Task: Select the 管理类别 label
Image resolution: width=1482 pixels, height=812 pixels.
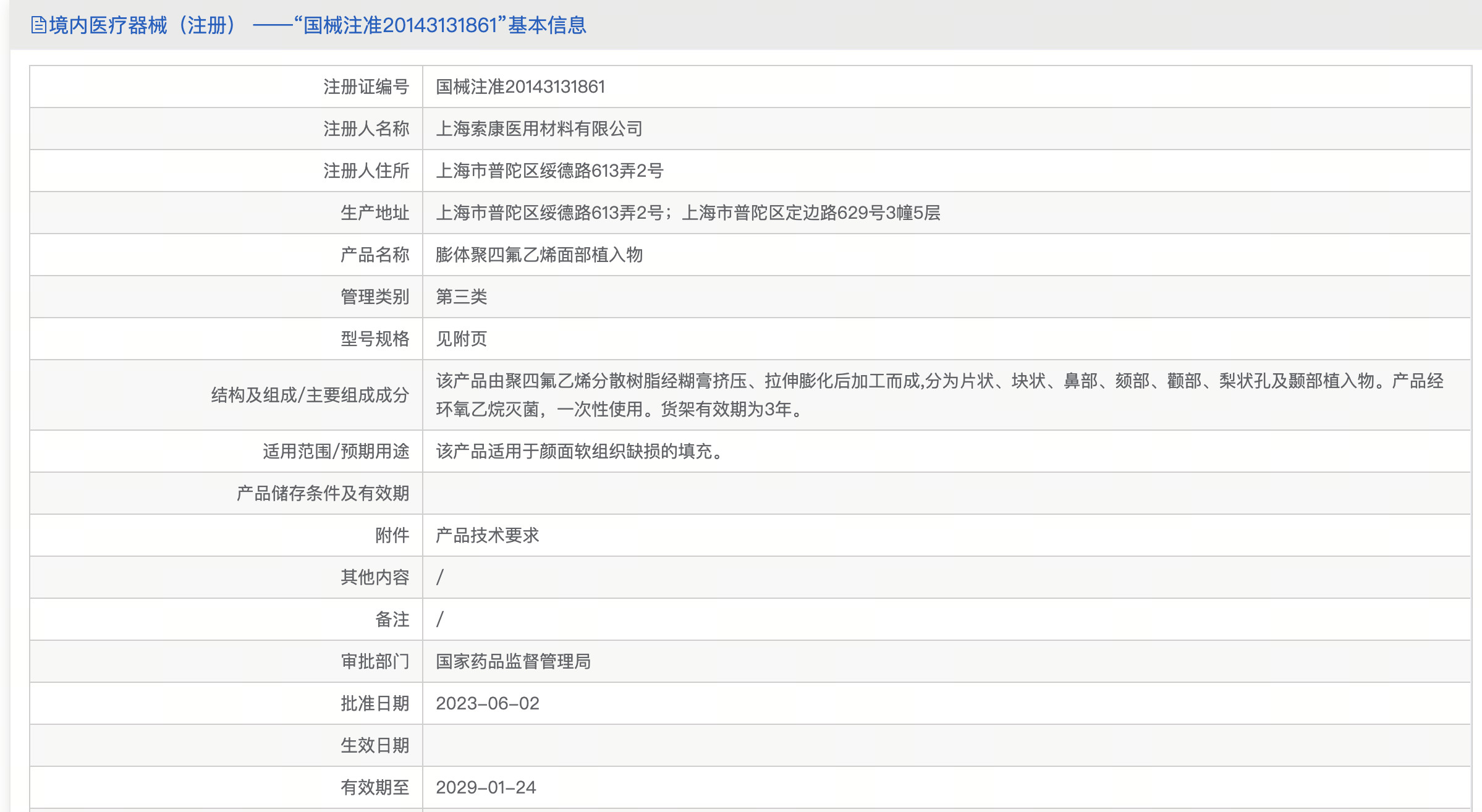Action: tap(375, 297)
